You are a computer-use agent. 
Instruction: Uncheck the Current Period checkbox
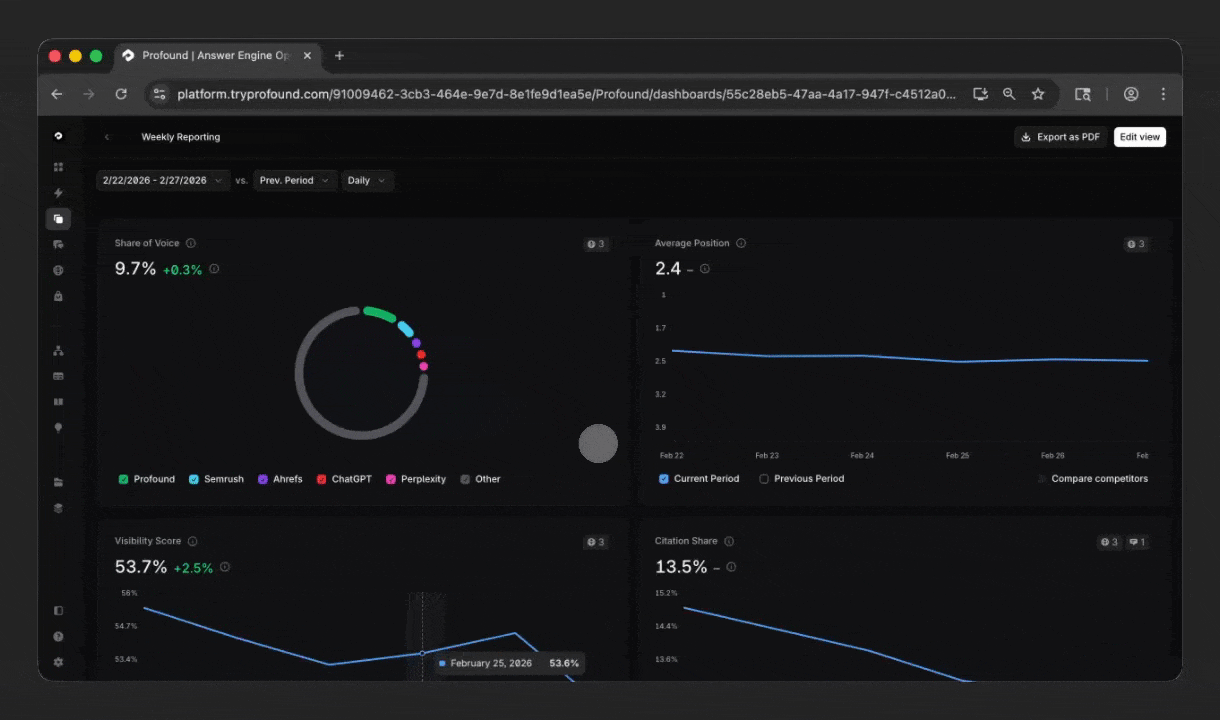[663, 479]
